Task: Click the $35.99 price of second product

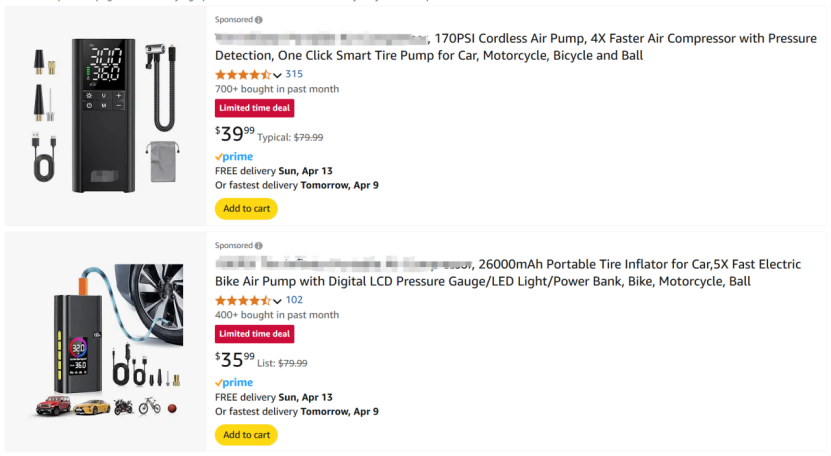Action: [x=235, y=359]
